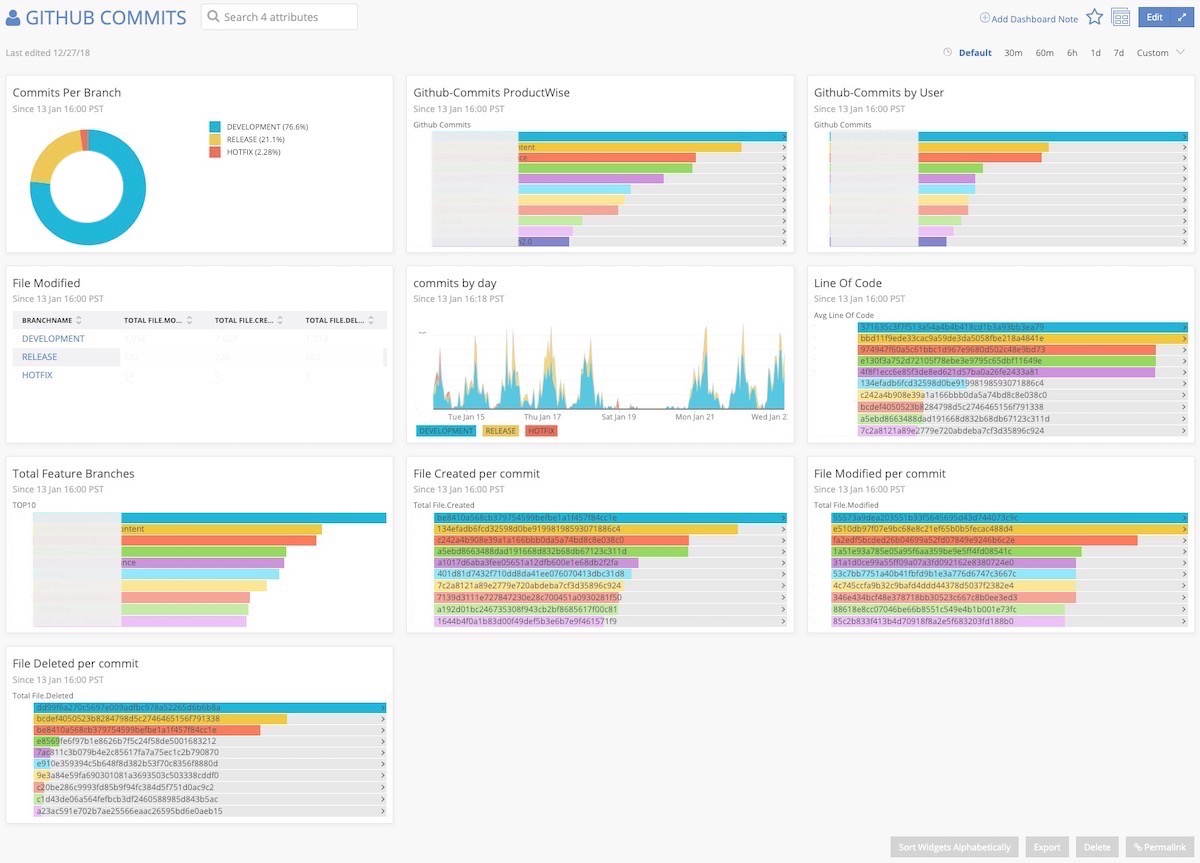The height and width of the screenshot is (863, 1200).
Task: Click hash bcdef4050523b8 in Line Of Code list
Action: (951, 407)
